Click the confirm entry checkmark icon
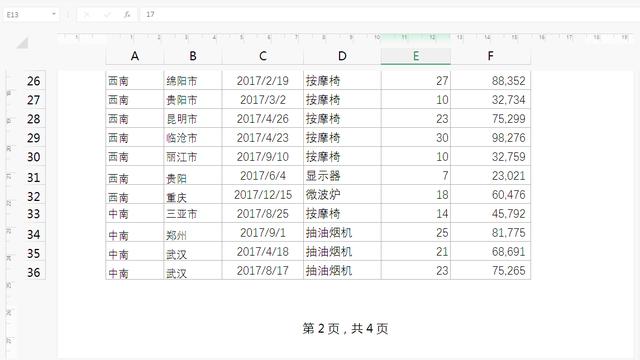The width and height of the screenshot is (640, 360). pos(107,14)
